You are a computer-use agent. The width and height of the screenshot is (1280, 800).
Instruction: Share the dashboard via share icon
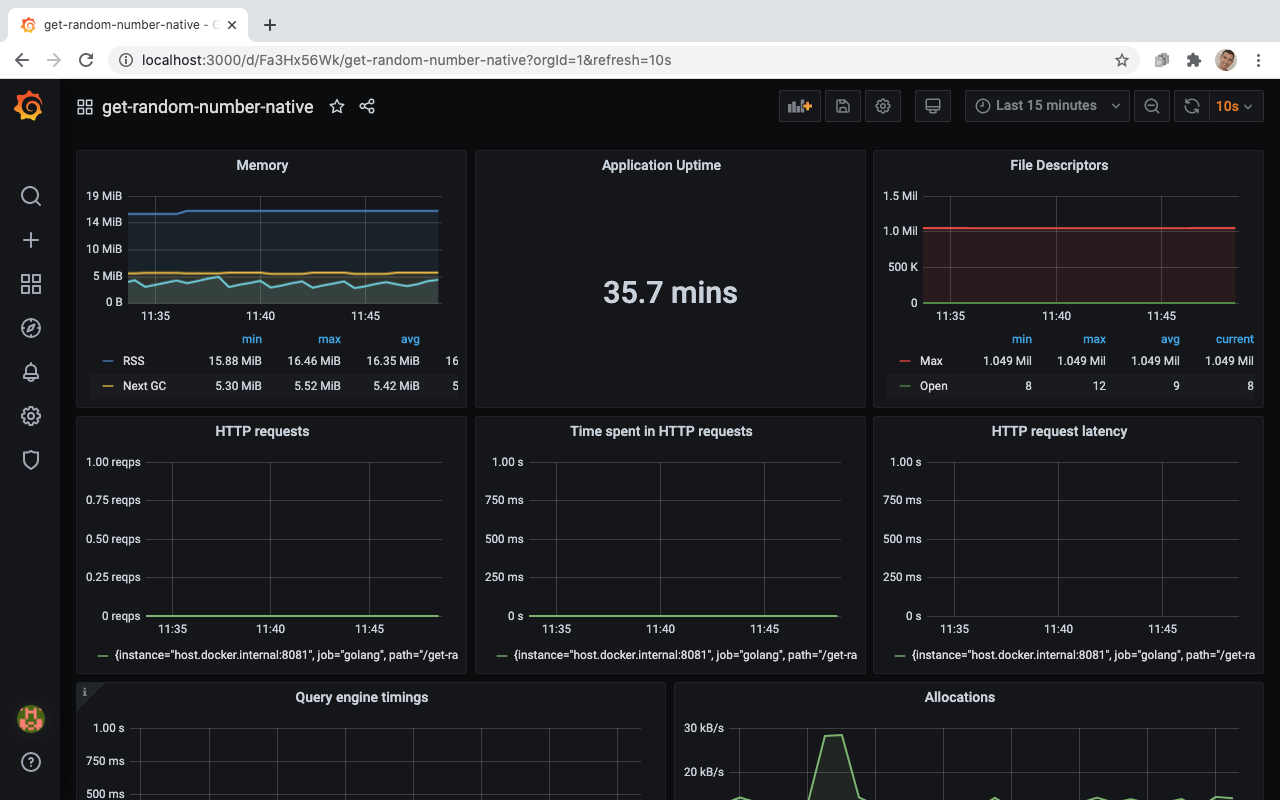(367, 106)
